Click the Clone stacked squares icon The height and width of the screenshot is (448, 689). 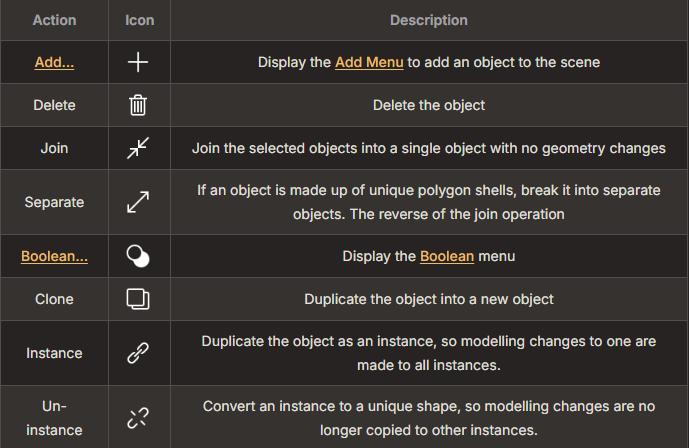[x=138, y=299]
